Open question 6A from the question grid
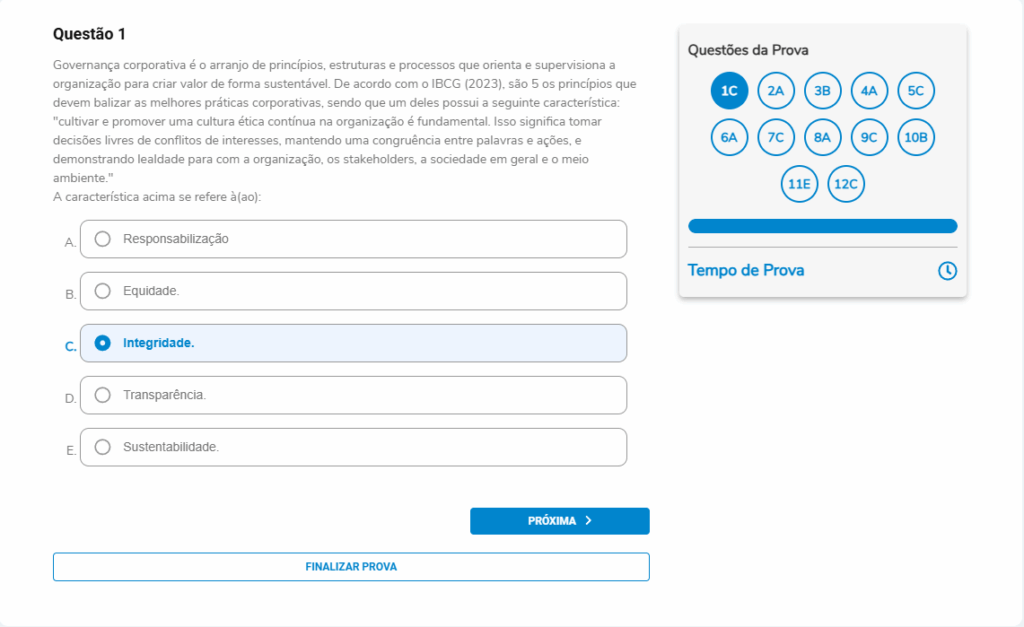The height and width of the screenshot is (627, 1024). click(x=729, y=138)
